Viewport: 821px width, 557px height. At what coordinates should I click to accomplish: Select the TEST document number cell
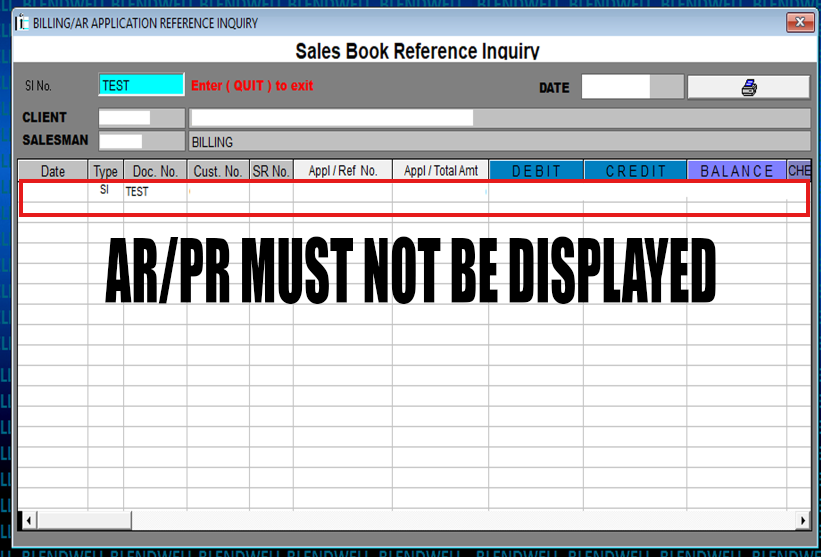tap(155, 192)
